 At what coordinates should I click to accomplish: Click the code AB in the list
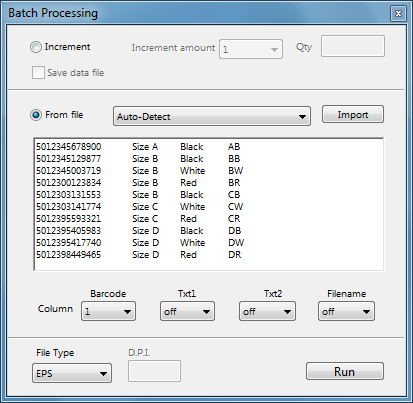click(x=234, y=147)
